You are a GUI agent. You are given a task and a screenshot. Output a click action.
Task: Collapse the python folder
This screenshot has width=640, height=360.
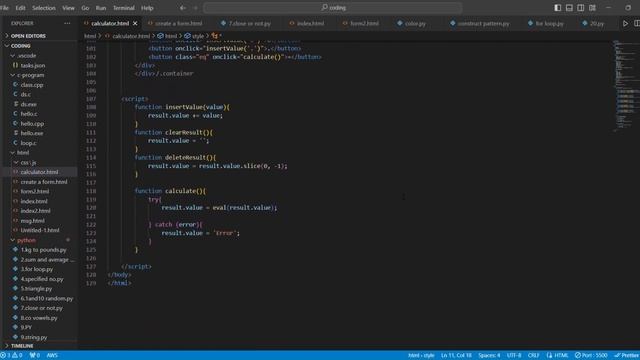(26, 240)
